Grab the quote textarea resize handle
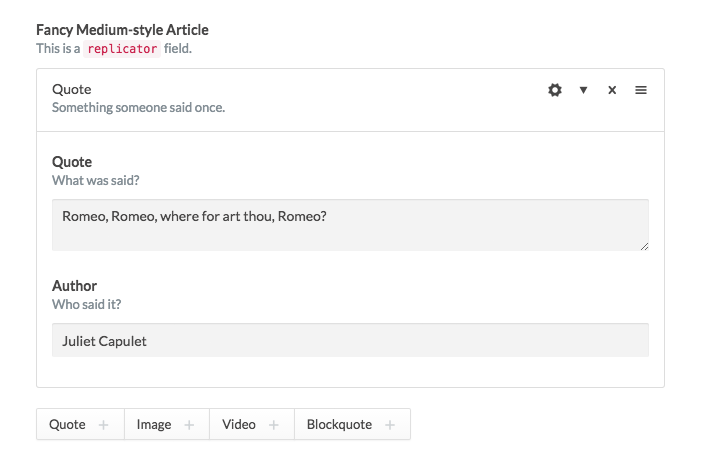 click(x=643, y=245)
